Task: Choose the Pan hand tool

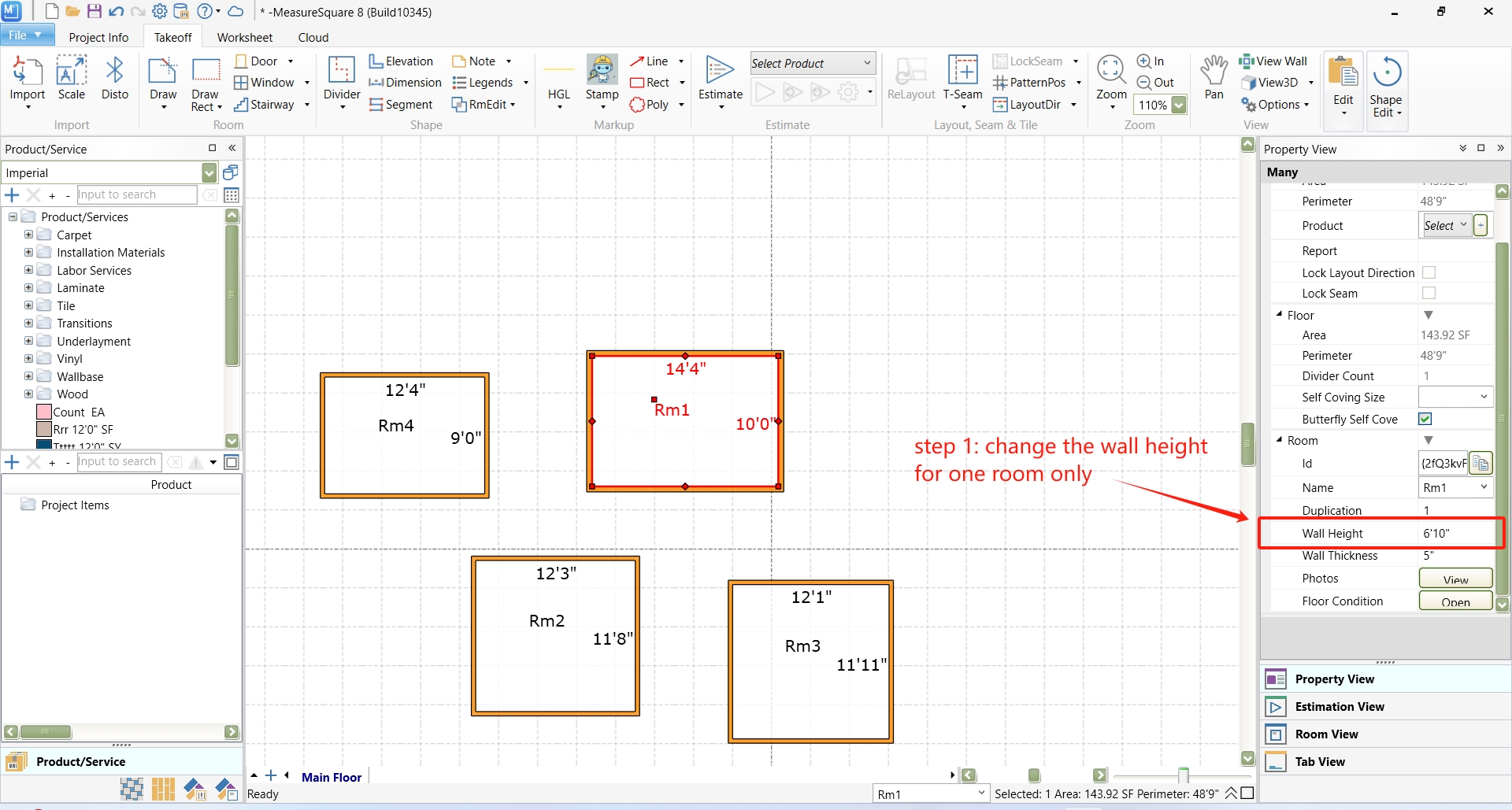Action: click(x=1214, y=78)
